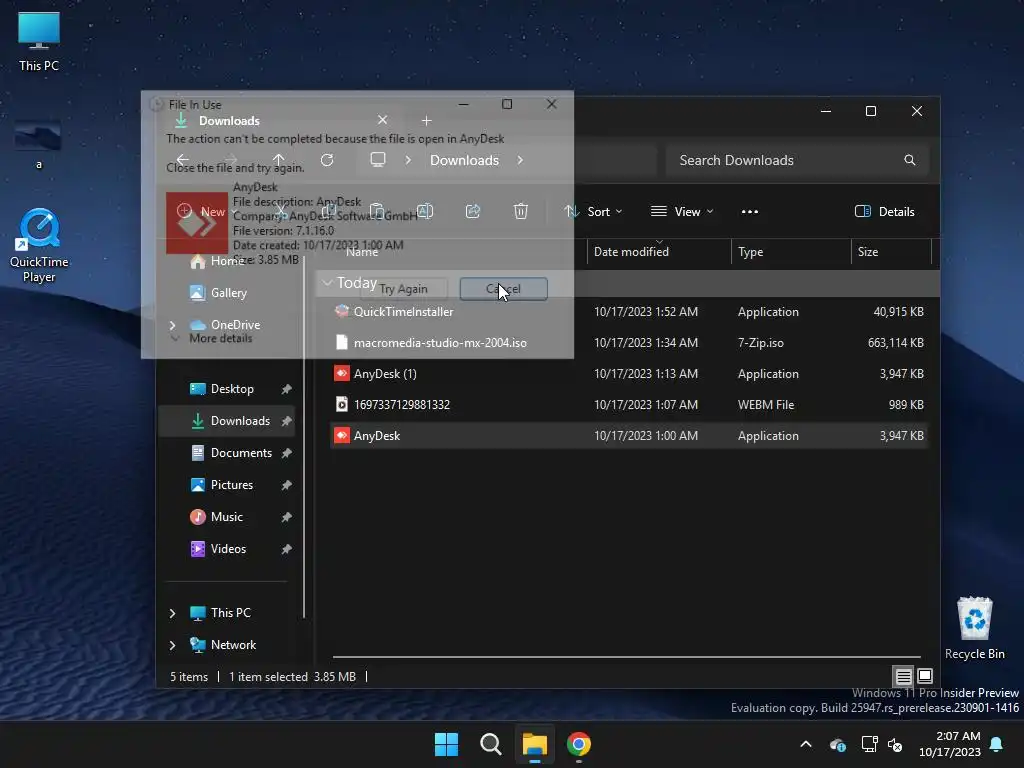This screenshot has height=768, width=1024.
Task: Switch to details list view in status bar
Action: 903,676
